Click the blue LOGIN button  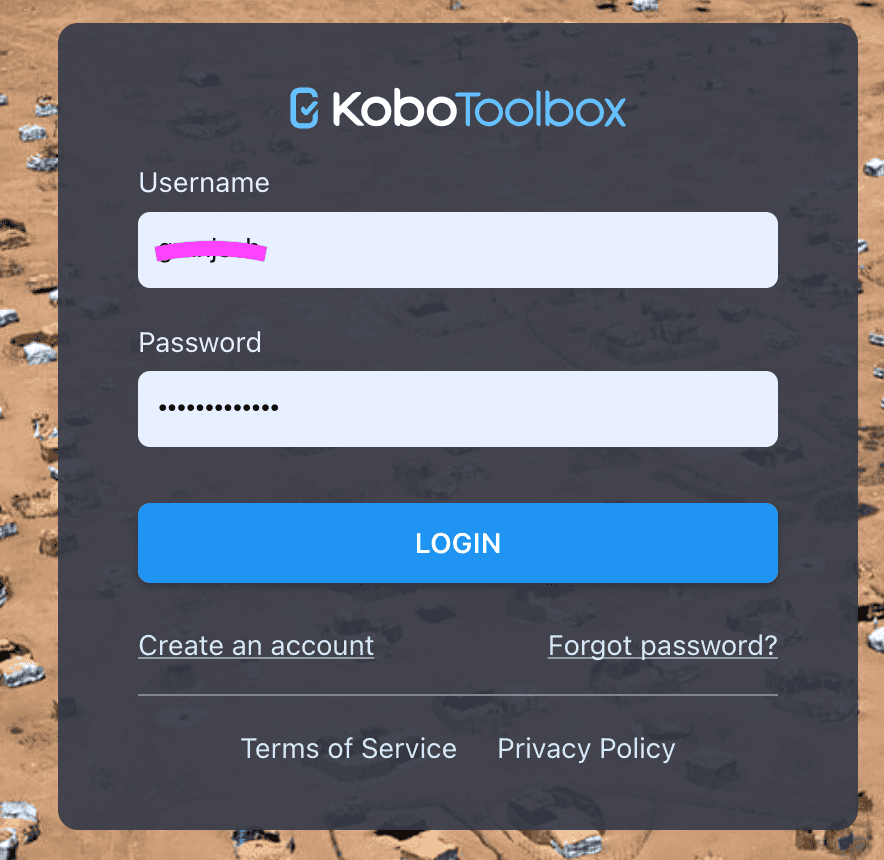[458, 543]
